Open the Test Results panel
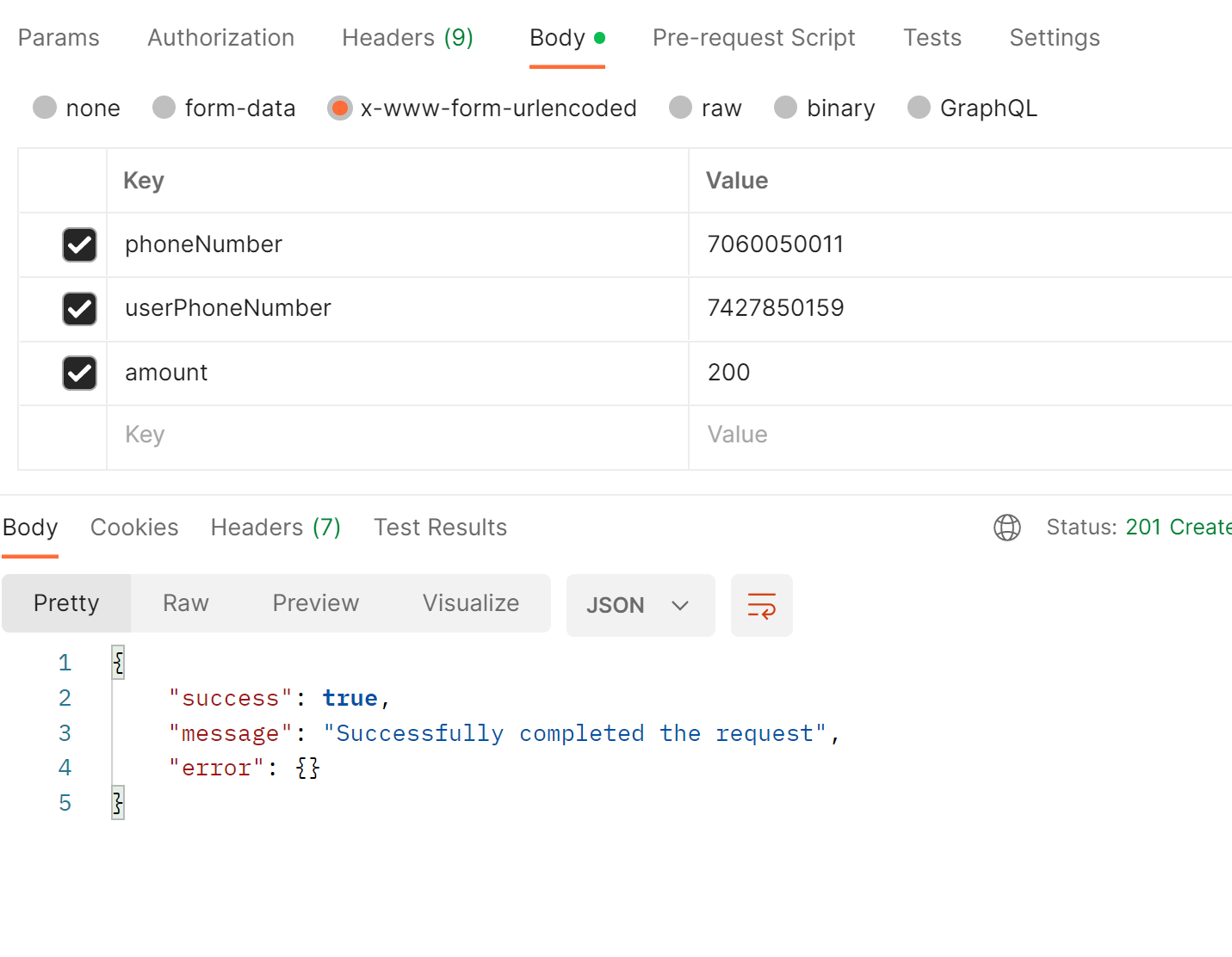Screen dimensions: 1232x957 coord(440,528)
